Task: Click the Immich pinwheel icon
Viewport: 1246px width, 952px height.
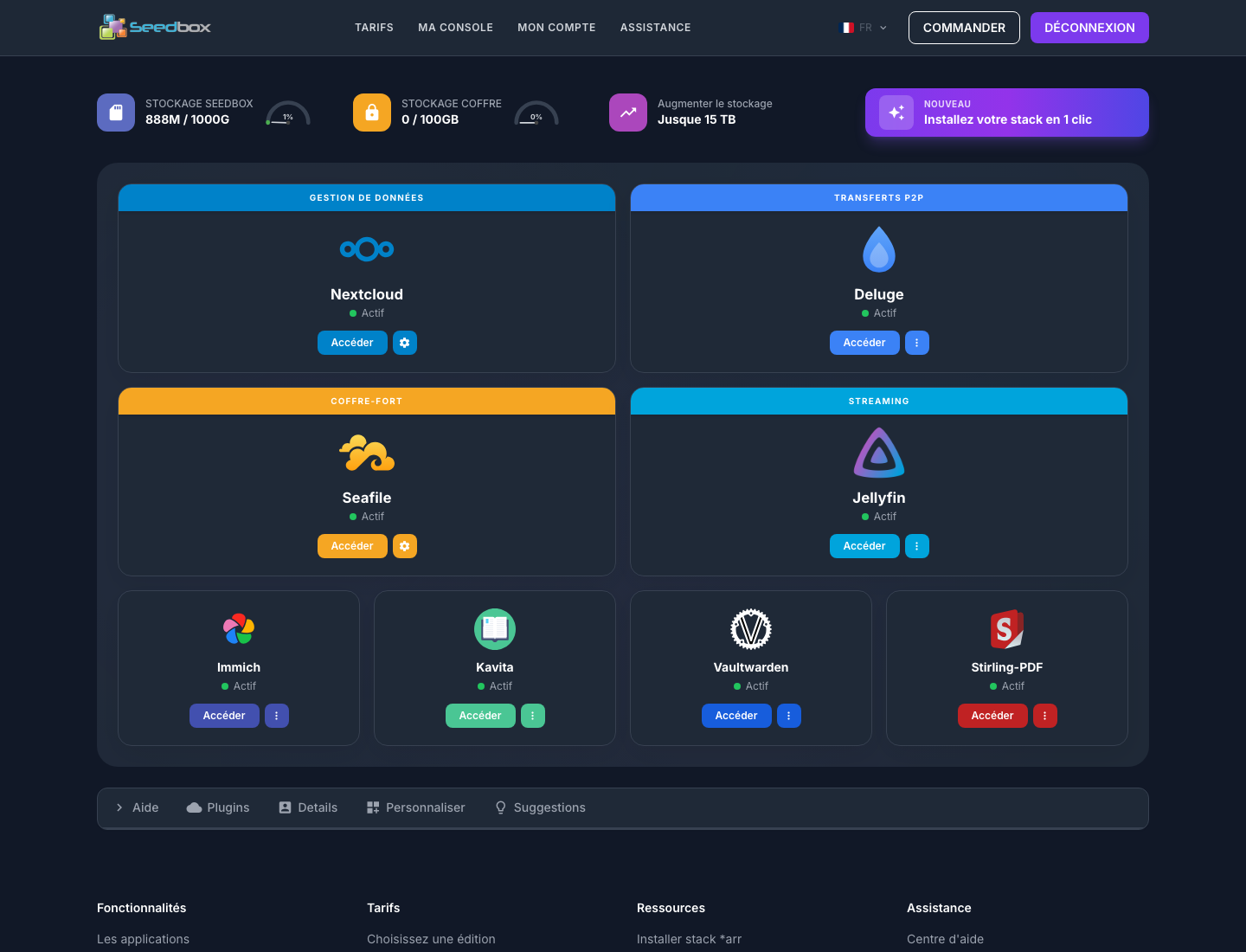Action: (x=239, y=629)
